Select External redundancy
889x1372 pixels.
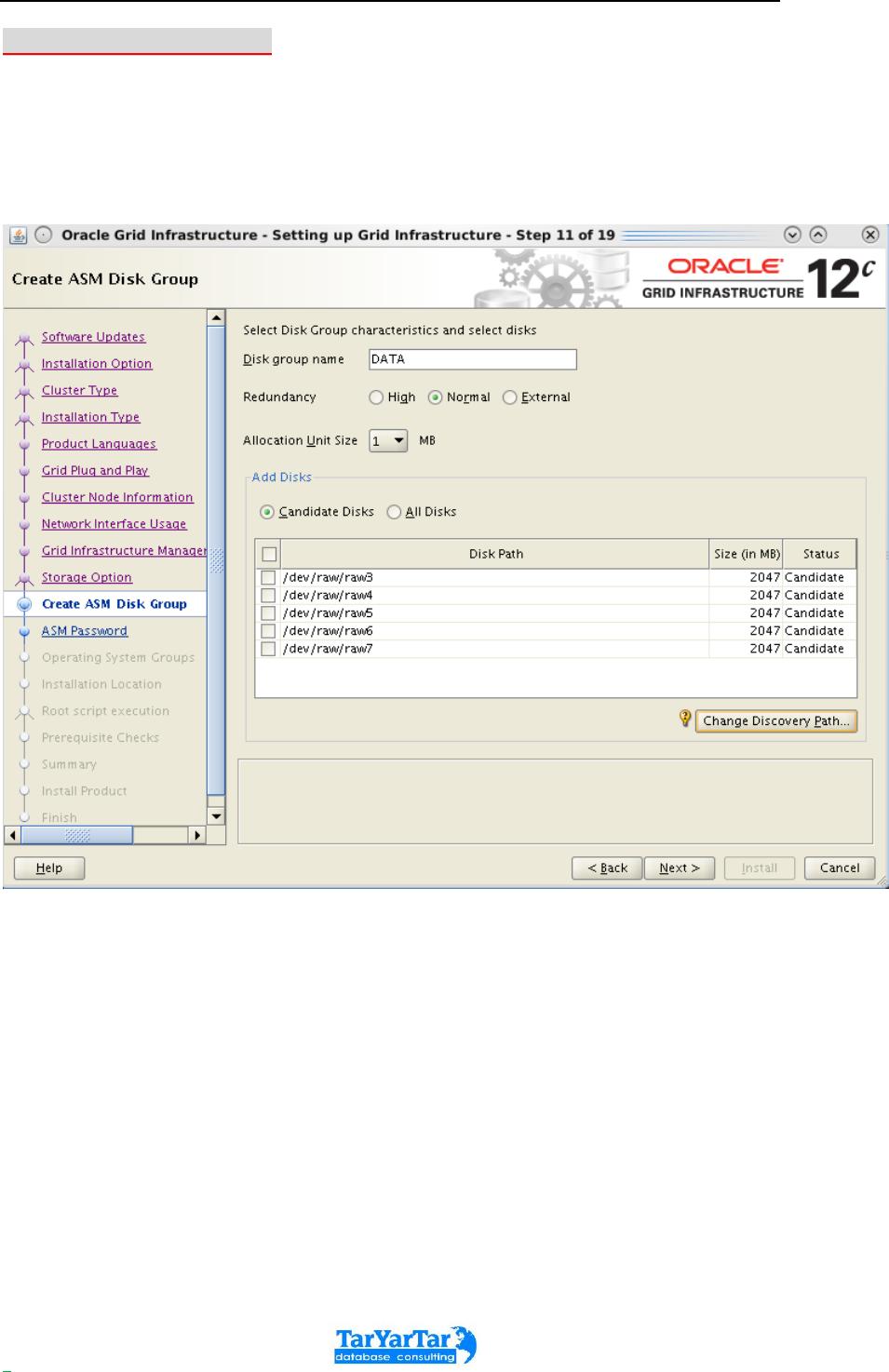[x=509, y=397]
